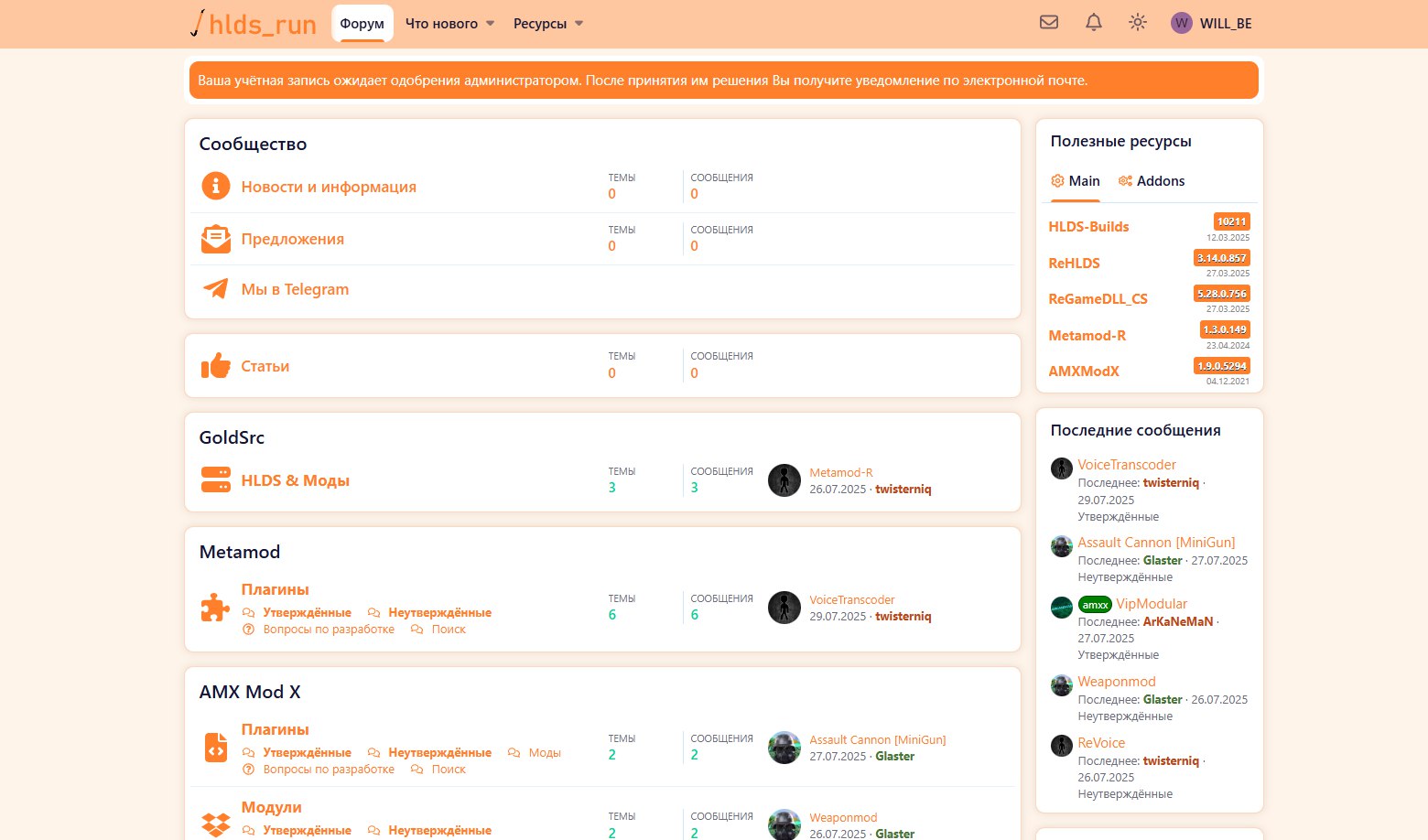This screenshot has width=1428, height=840.
Task: Toggle the light/dark theme sun icon
Action: click(1138, 23)
